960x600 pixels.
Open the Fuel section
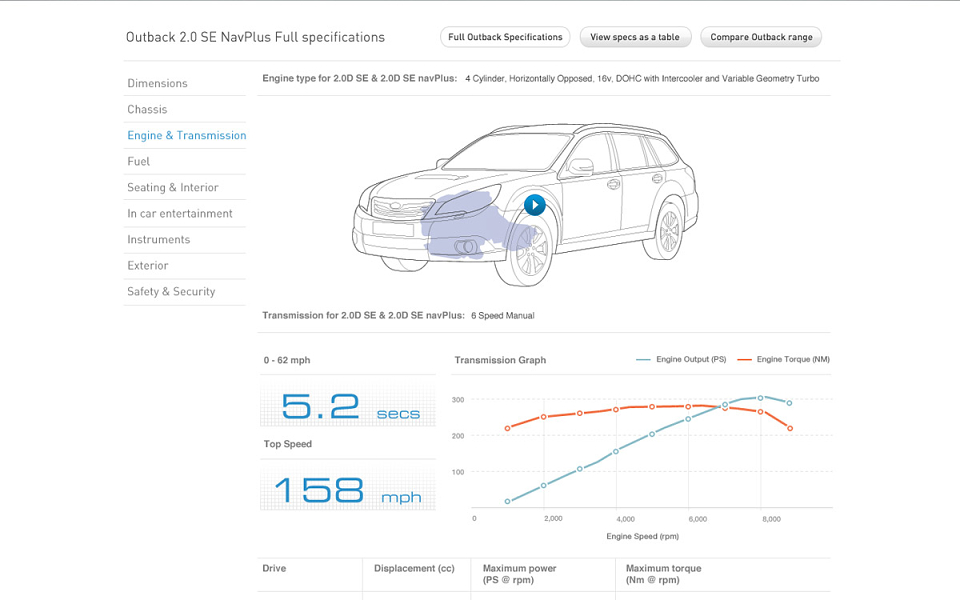point(138,162)
